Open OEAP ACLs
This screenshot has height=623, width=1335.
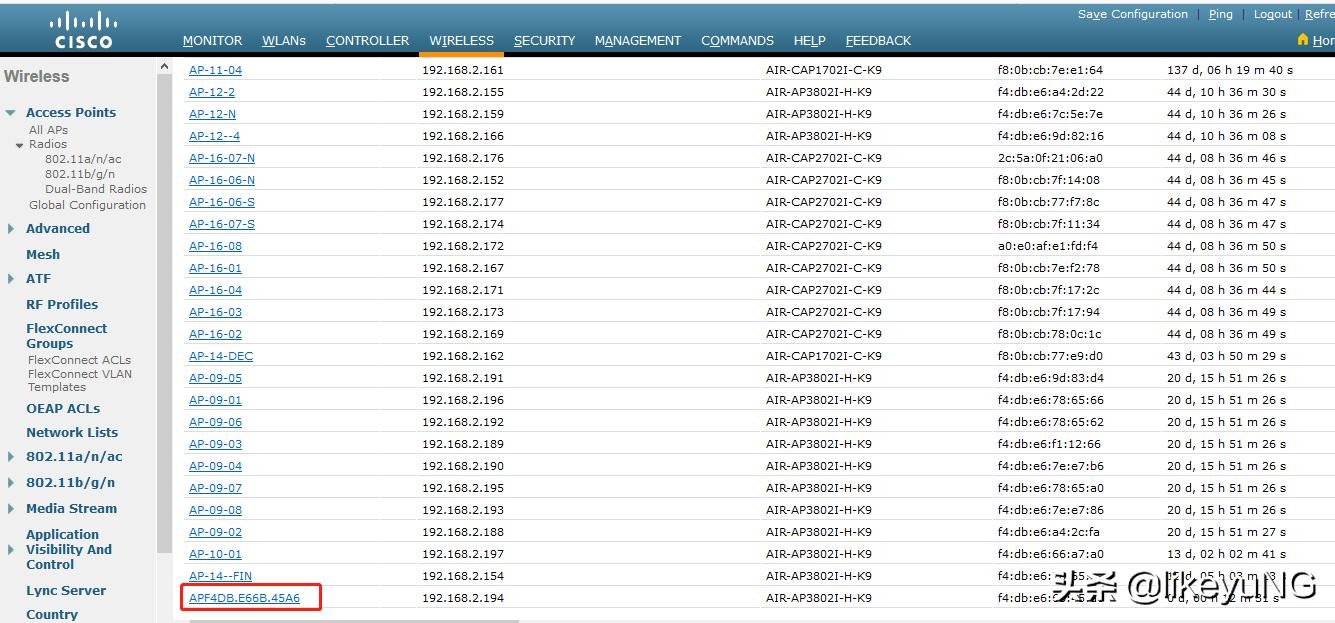(x=63, y=408)
